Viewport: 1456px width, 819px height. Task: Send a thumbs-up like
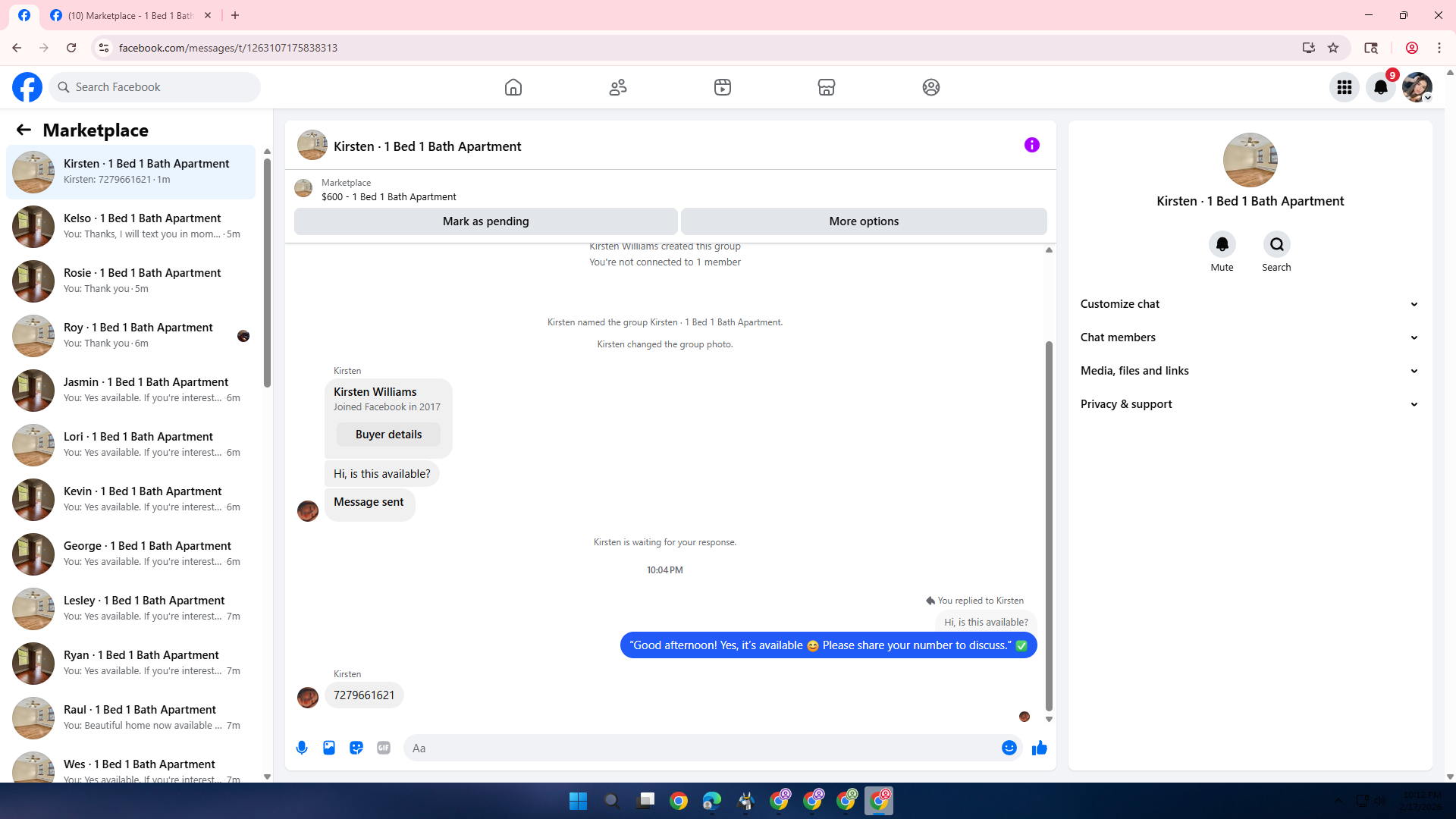point(1039,748)
